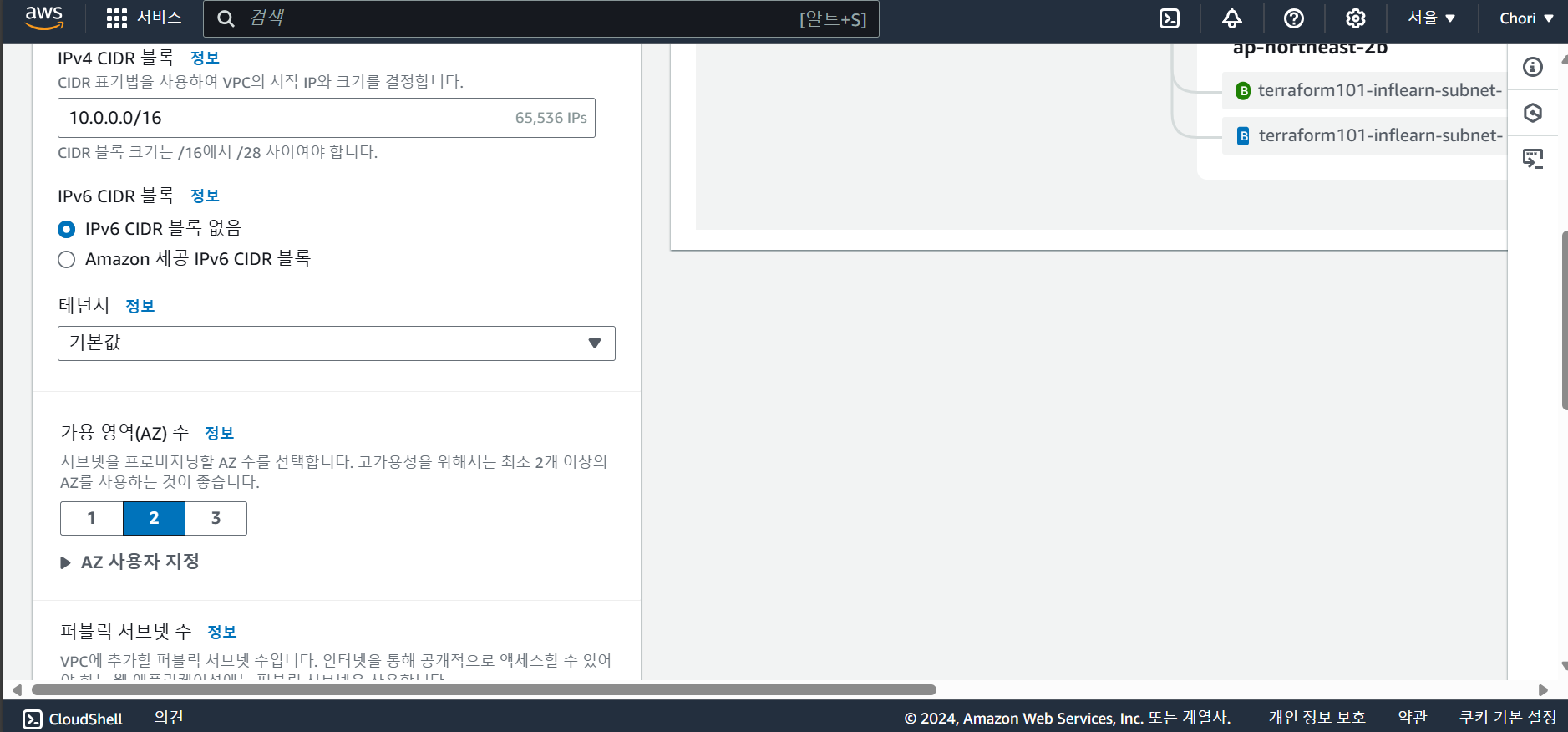This screenshot has height=732, width=1568.
Task: Select the IPv6 CIDR 블록 없음 radio button
Action: (x=67, y=229)
